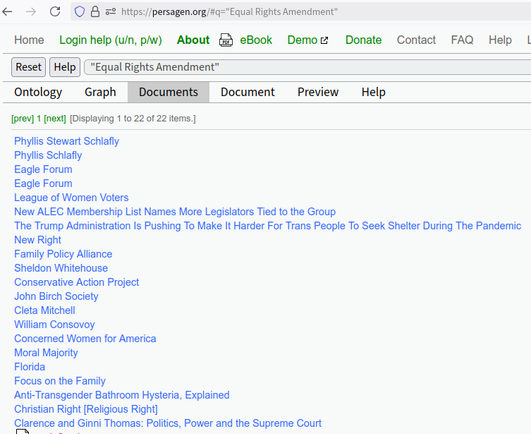The width and height of the screenshot is (531, 434).
Task: Reload the page with refresh icon
Action: click(55, 12)
